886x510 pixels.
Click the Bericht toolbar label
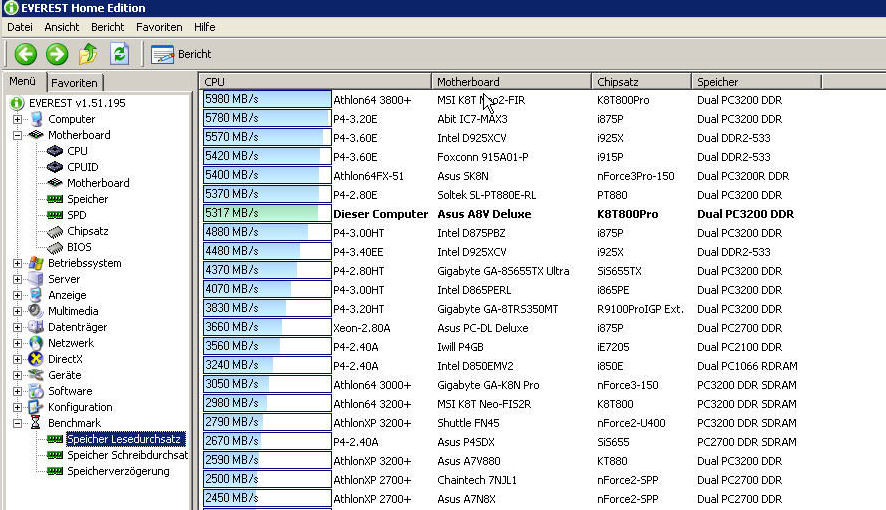point(194,54)
